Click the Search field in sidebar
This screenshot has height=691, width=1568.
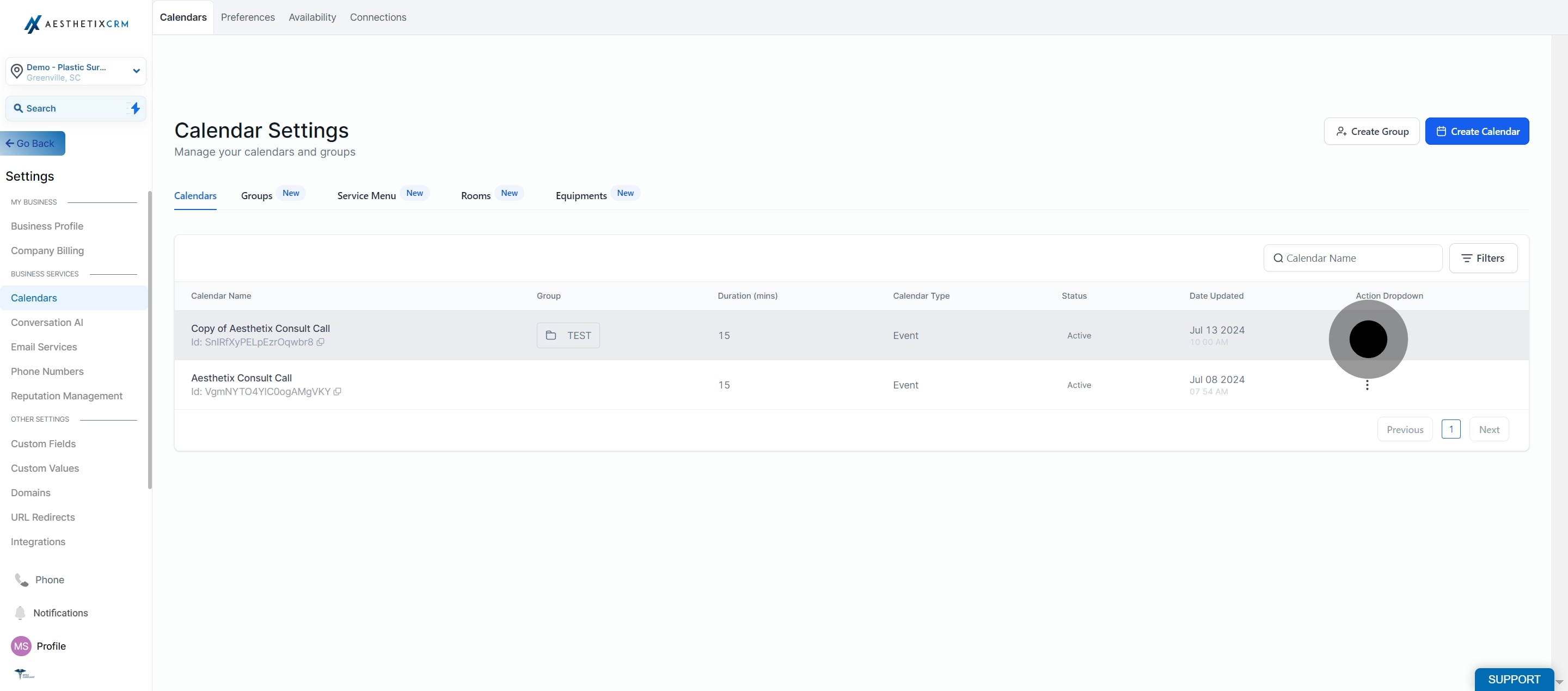pos(76,108)
